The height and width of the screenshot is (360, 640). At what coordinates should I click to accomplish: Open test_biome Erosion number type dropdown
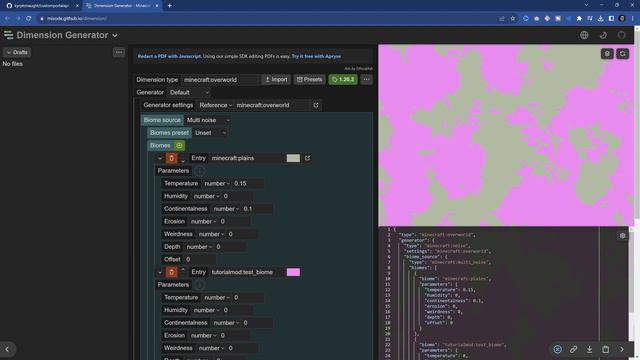pos(203,336)
